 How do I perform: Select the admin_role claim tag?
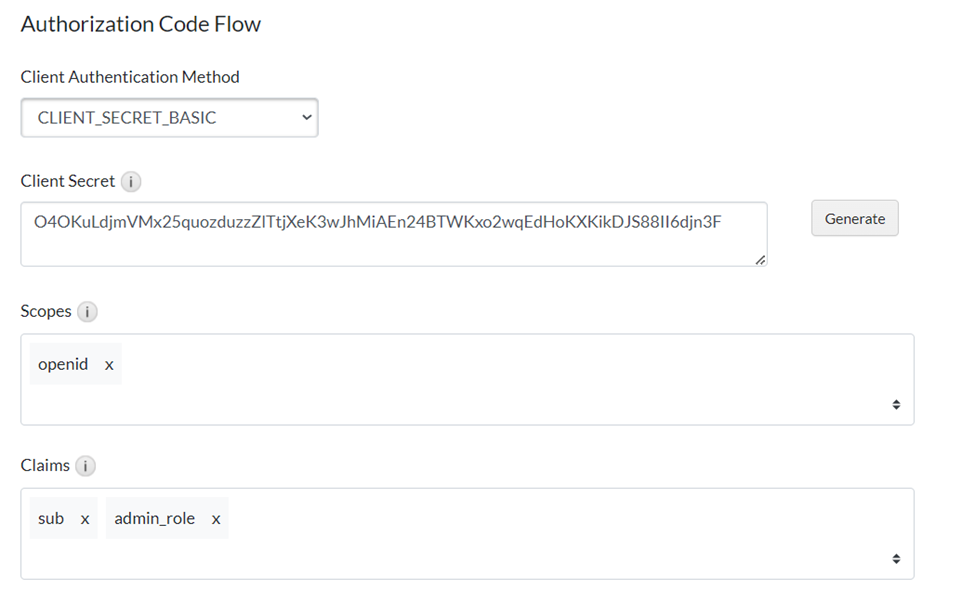[155, 519]
